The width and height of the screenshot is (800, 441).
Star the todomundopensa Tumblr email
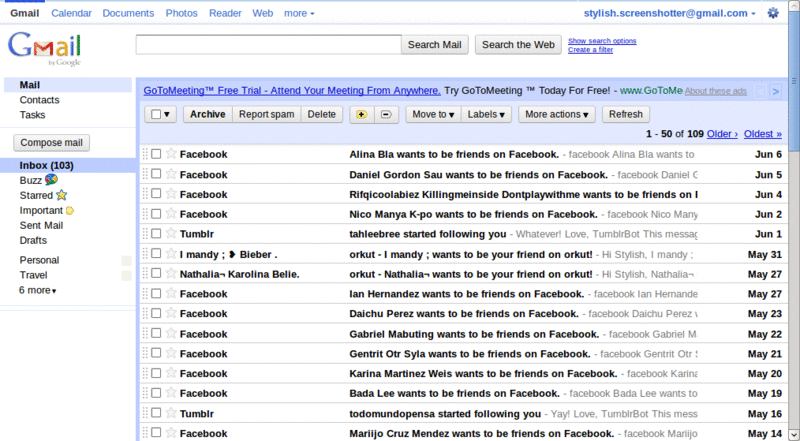(171, 412)
